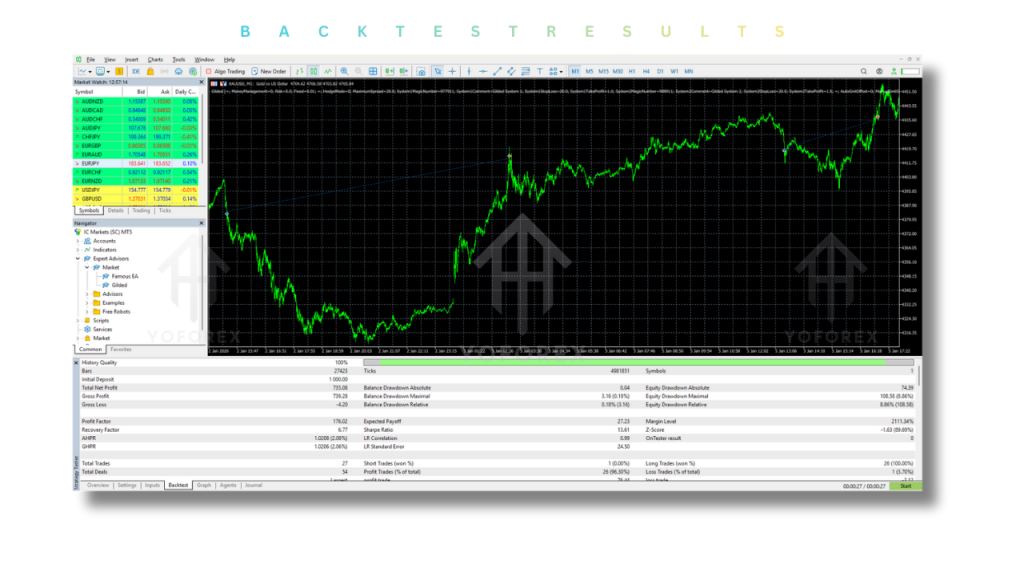The height and width of the screenshot is (576, 1024).
Task: Select the M1 timeframe
Action: 575,72
